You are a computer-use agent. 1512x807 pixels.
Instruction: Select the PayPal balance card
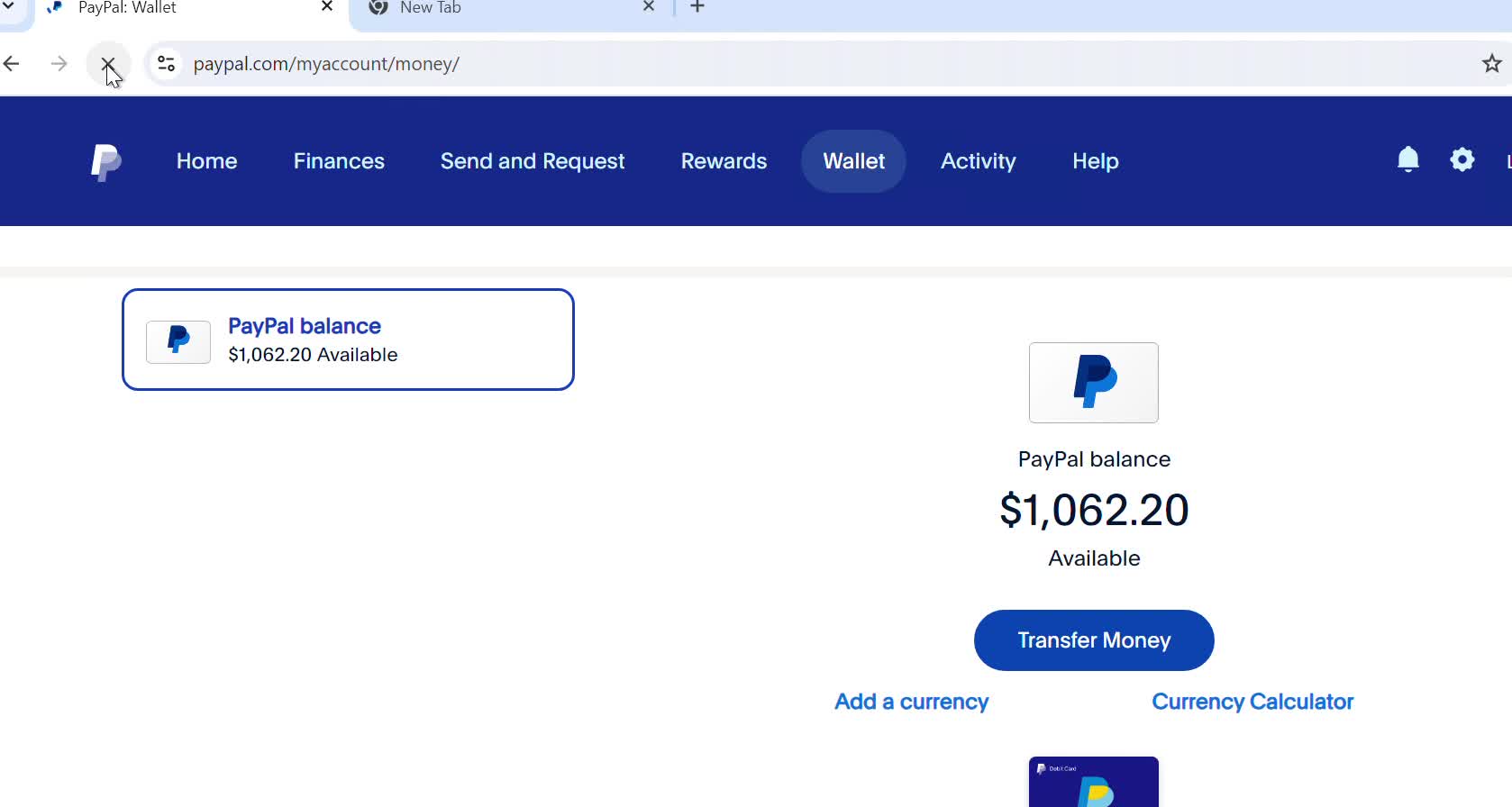[348, 340]
